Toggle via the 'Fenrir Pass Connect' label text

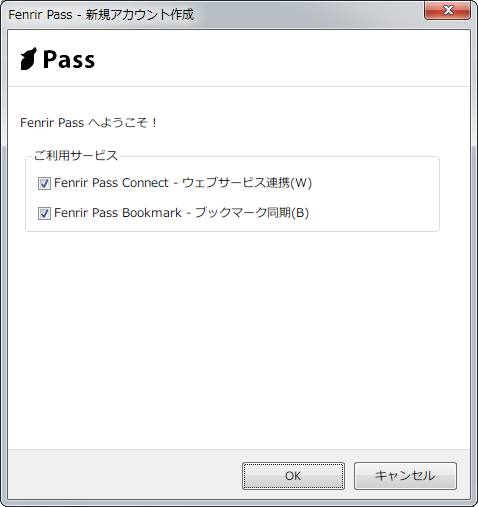click(111, 183)
